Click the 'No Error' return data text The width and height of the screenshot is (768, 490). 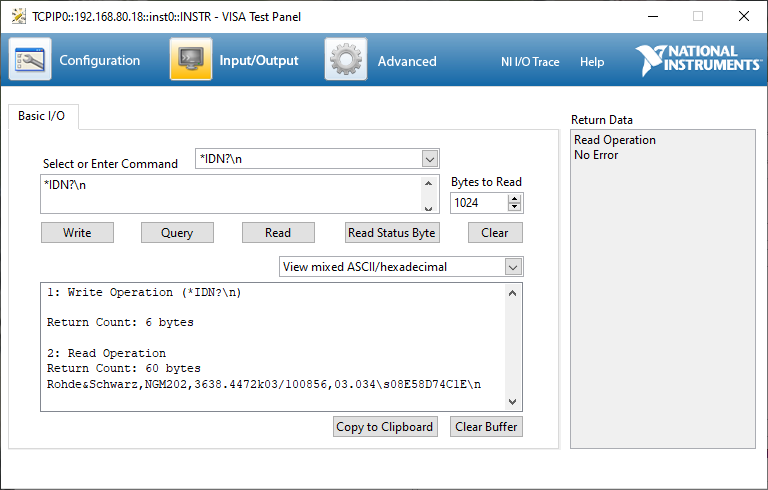pos(596,155)
